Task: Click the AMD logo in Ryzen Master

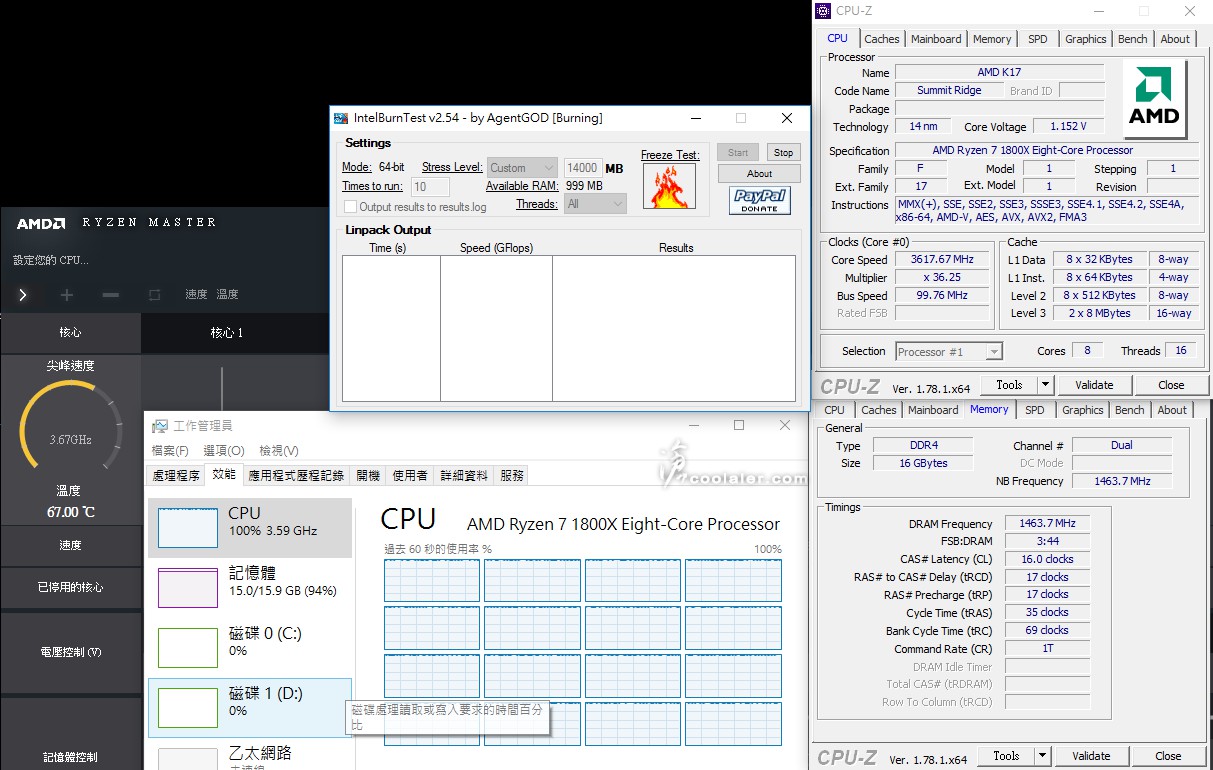Action: click(41, 223)
